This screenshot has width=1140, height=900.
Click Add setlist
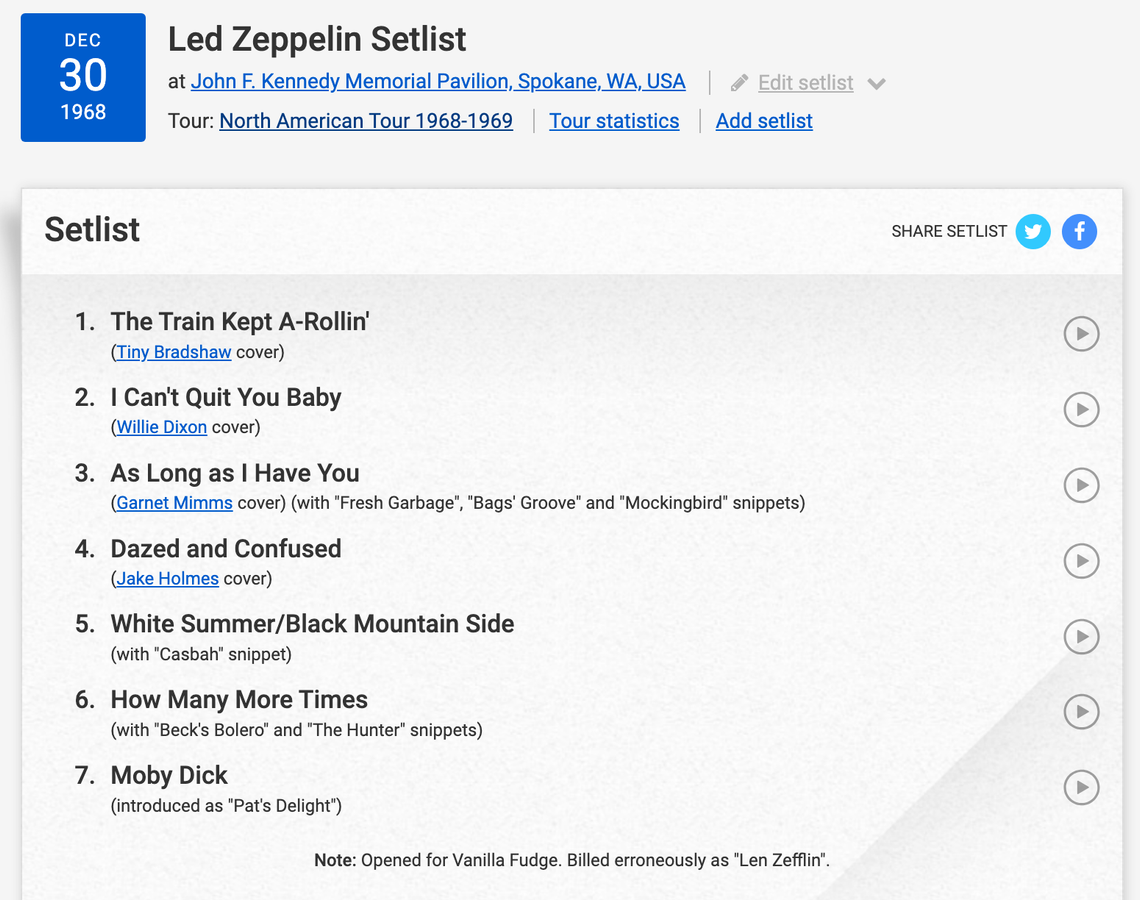pyautogui.click(x=763, y=120)
